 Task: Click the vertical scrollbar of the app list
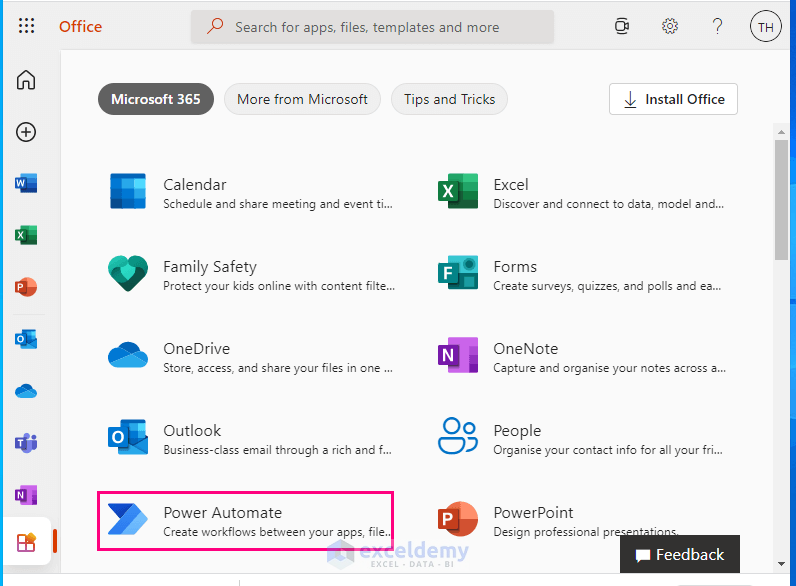[781, 200]
